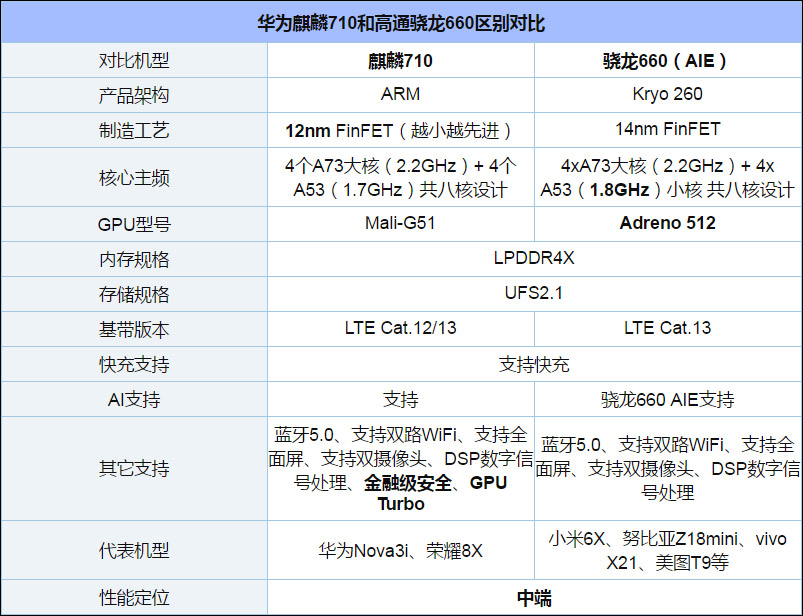Click the UFS2.1 cell
The width and height of the screenshot is (803, 616).
[x=534, y=293]
